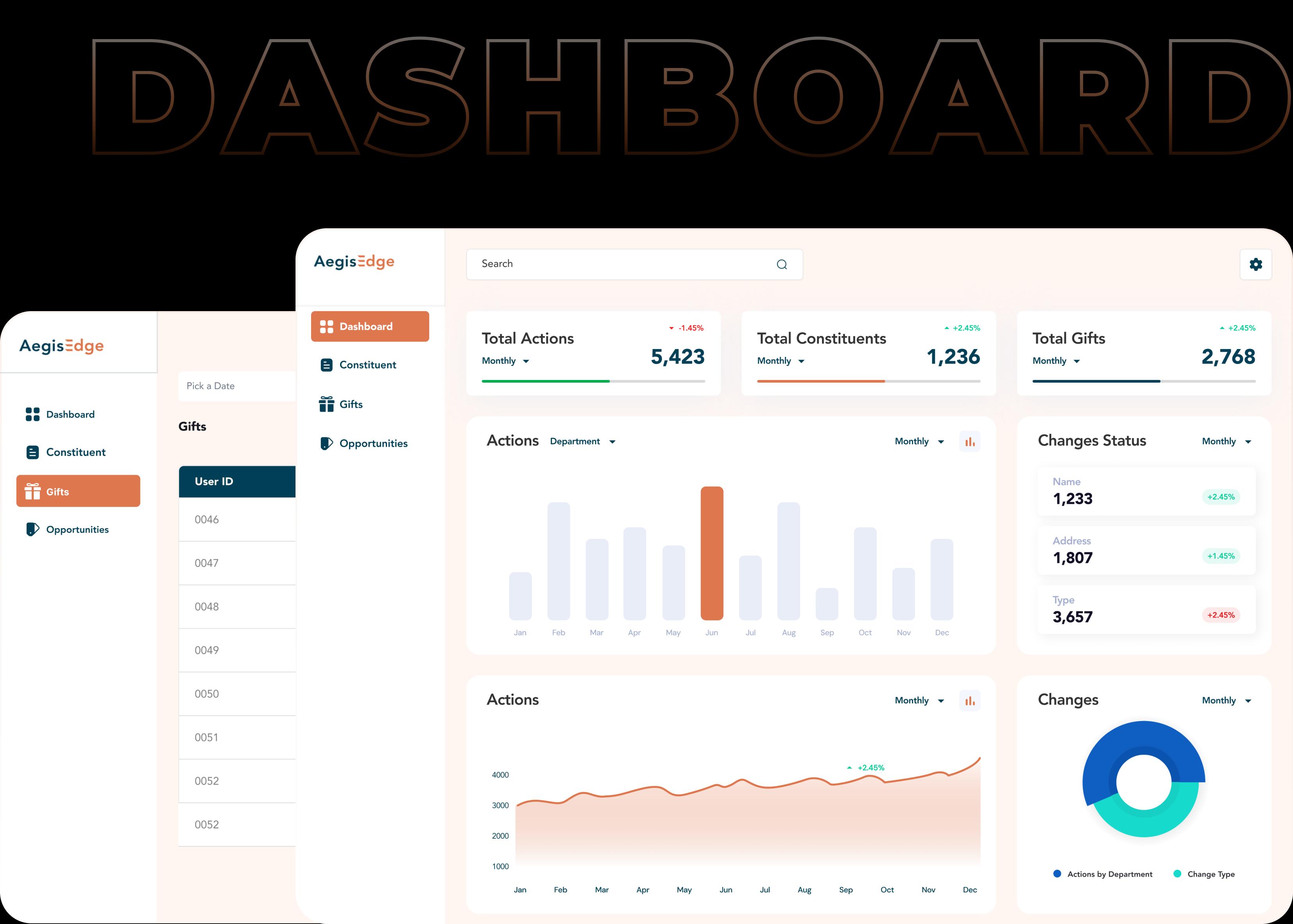Click the AegisEdge logo in front panel
The width and height of the screenshot is (1293, 924).
coord(354,262)
